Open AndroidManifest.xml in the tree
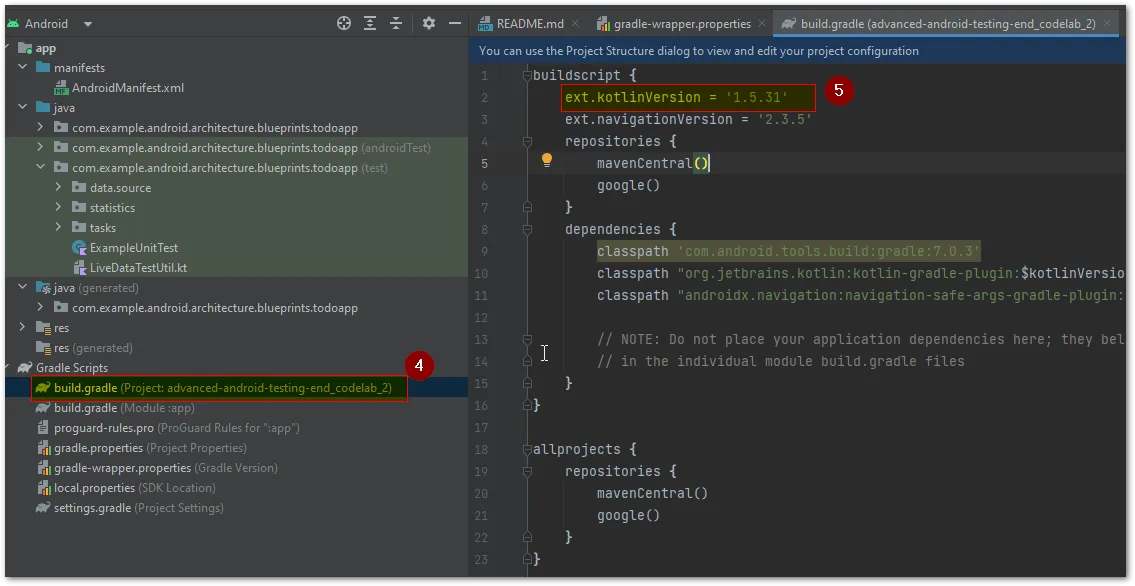 click(x=127, y=88)
